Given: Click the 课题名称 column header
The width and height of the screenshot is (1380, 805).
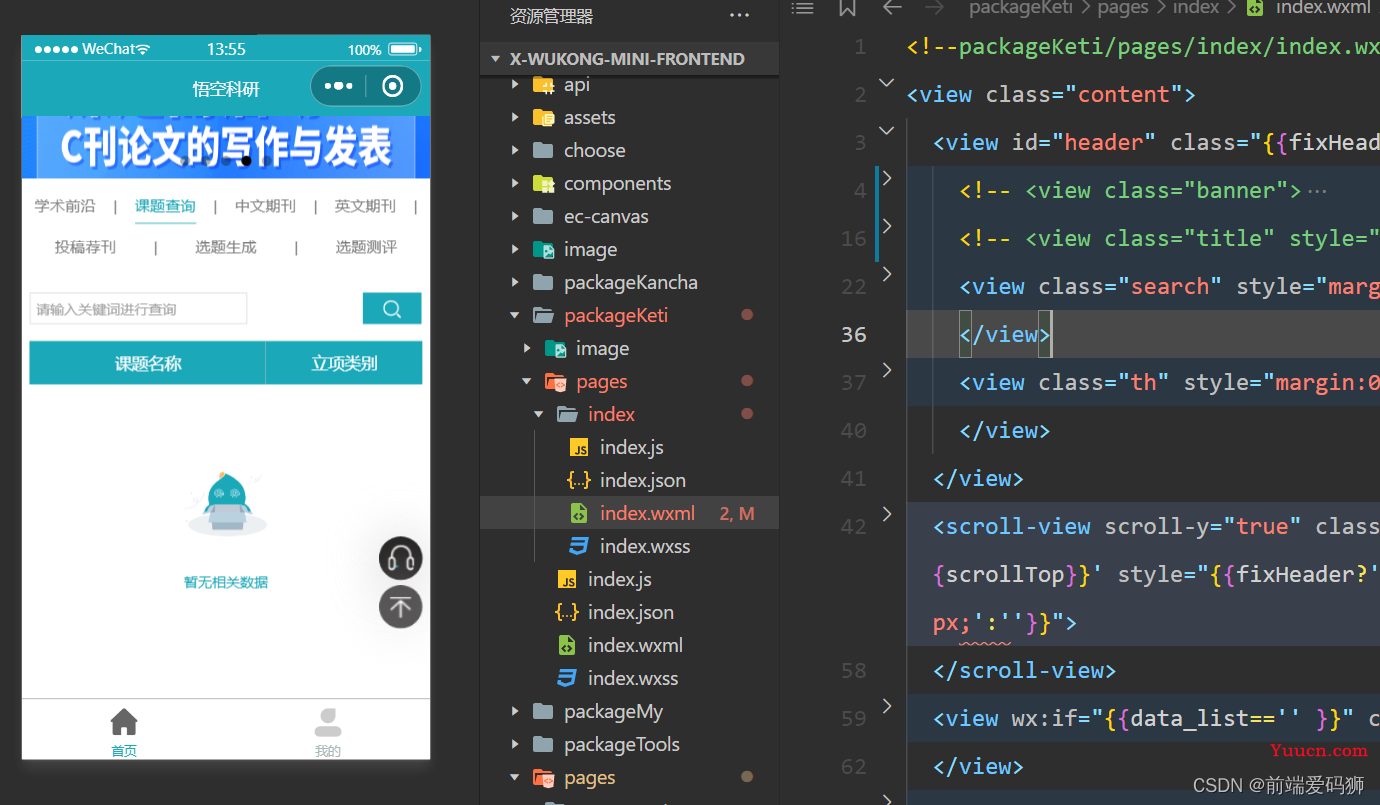Looking at the screenshot, I should 147,363.
